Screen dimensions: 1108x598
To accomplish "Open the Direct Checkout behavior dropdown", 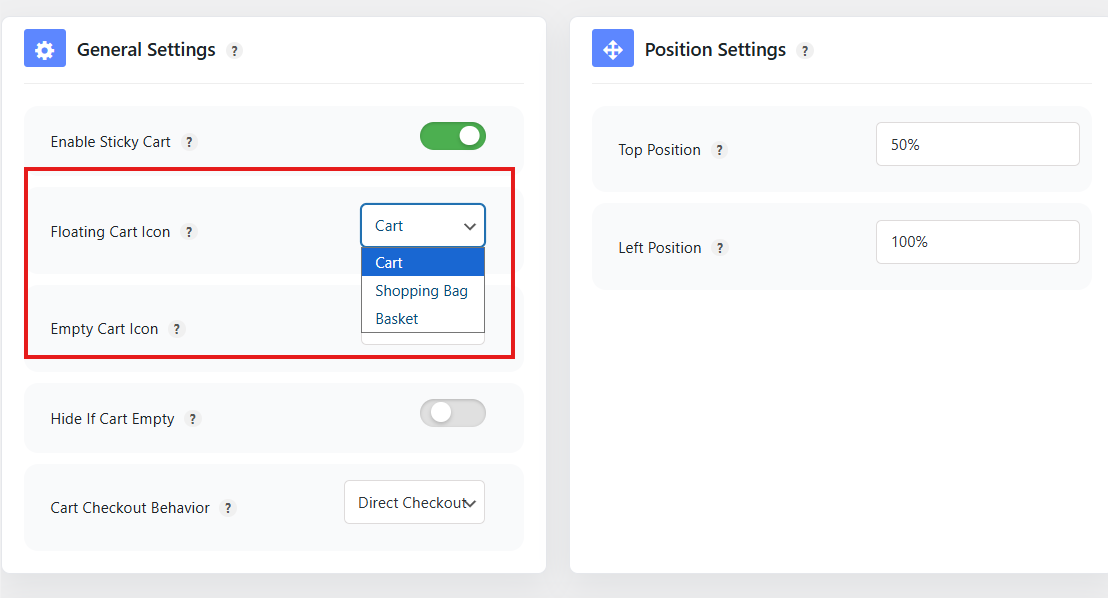I will (x=414, y=503).
